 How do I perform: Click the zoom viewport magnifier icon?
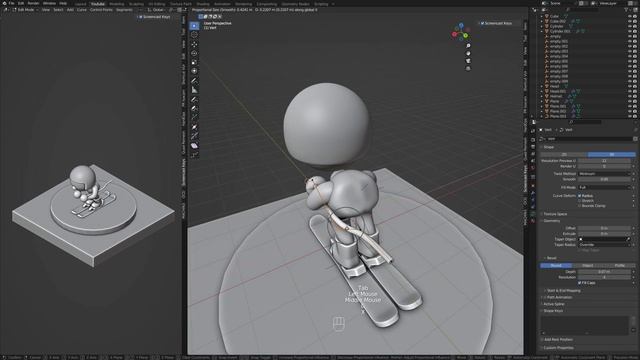[468, 46]
